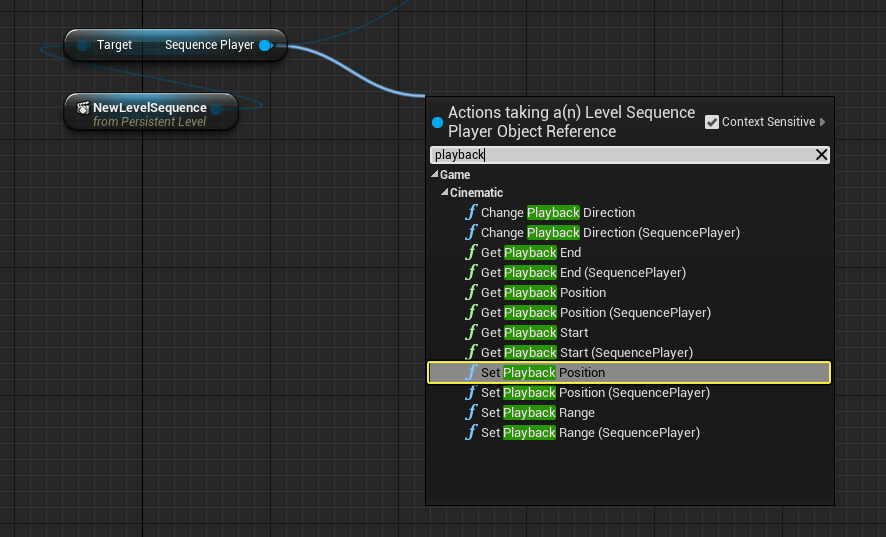Click function icon beside Set Playback Range (SequencePlayer)
Image resolution: width=886 pixels, height=537 pixels.
(x=471, y=433)
